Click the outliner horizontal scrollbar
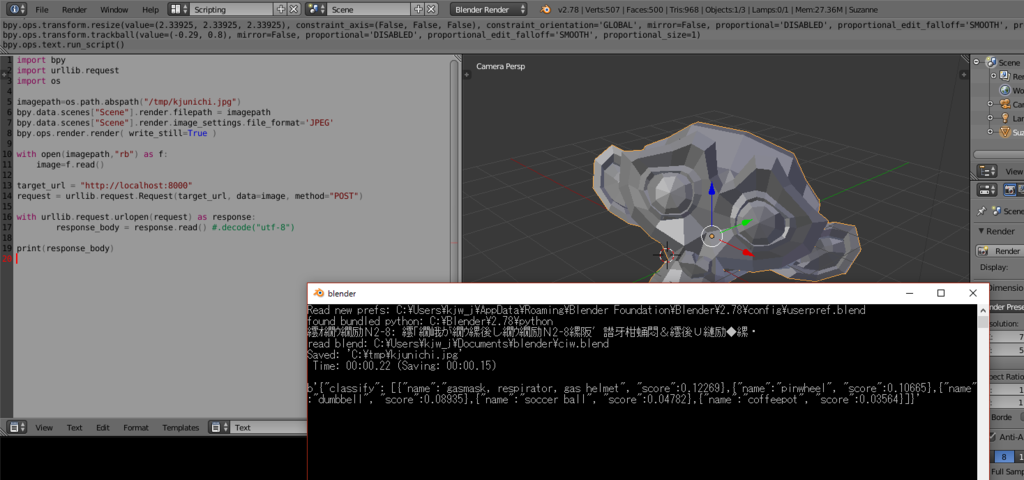Screen dimensions: 1024x480 click(x=999, y=154)
